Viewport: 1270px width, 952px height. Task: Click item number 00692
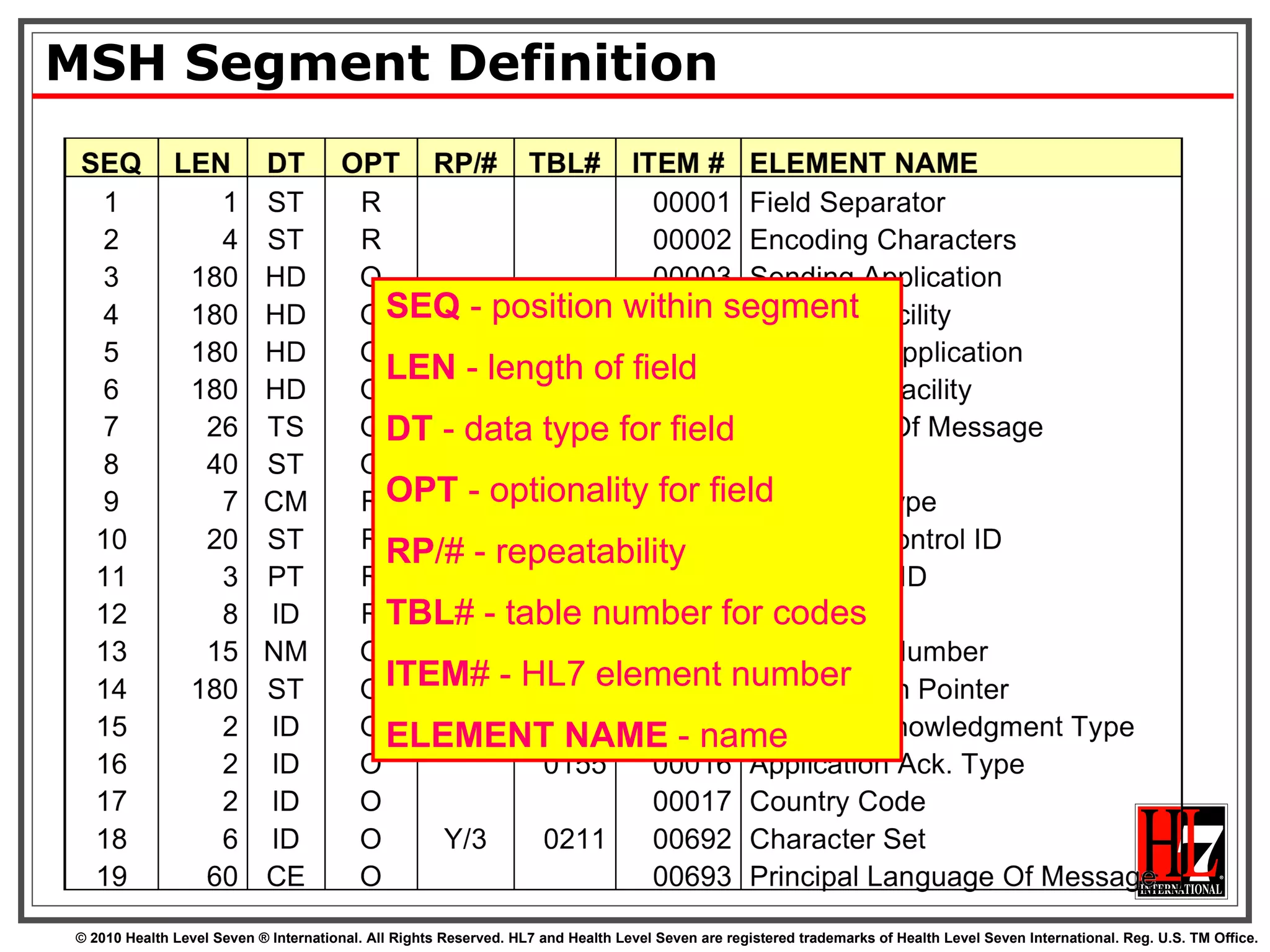(x=691, y=839)
